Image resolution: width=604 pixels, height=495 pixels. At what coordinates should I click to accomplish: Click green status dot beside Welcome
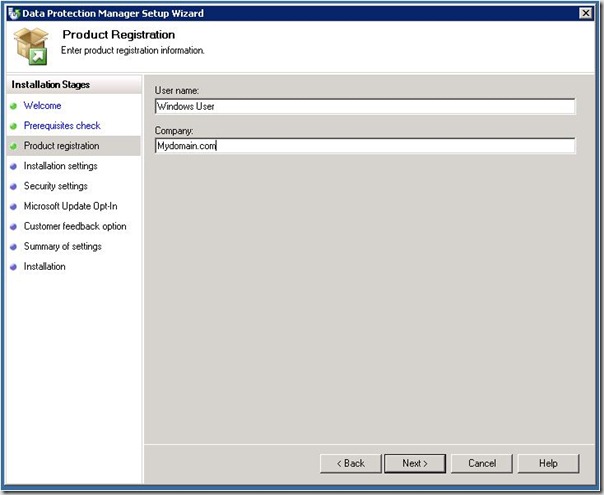click(13, 106)
